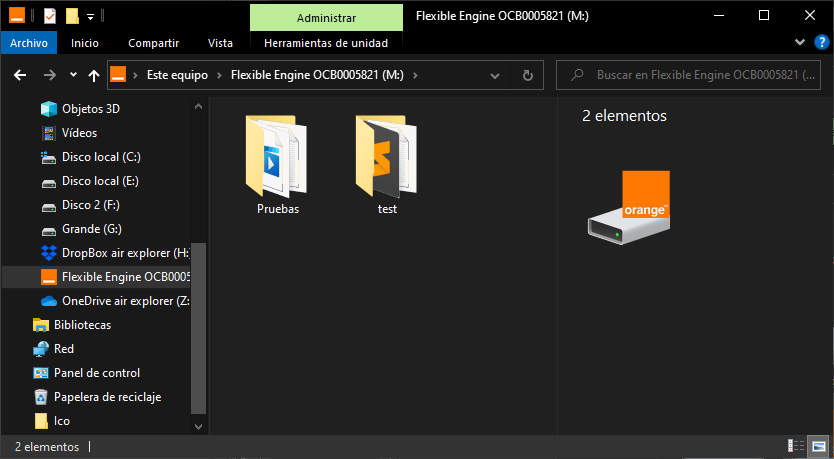Screen dimensions: 834x459
Task: Open the test folder
Action: tap(387, 164)
